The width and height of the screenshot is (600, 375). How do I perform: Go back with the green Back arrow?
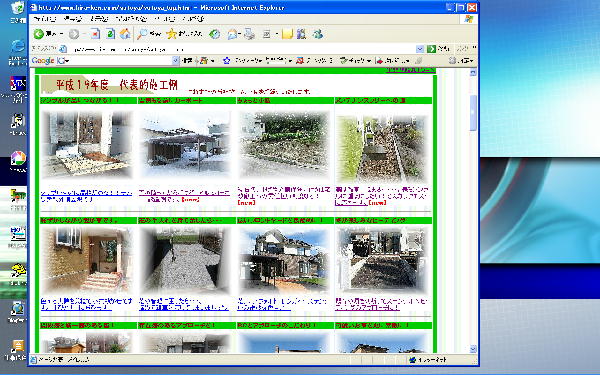click(x=39, y=34)
